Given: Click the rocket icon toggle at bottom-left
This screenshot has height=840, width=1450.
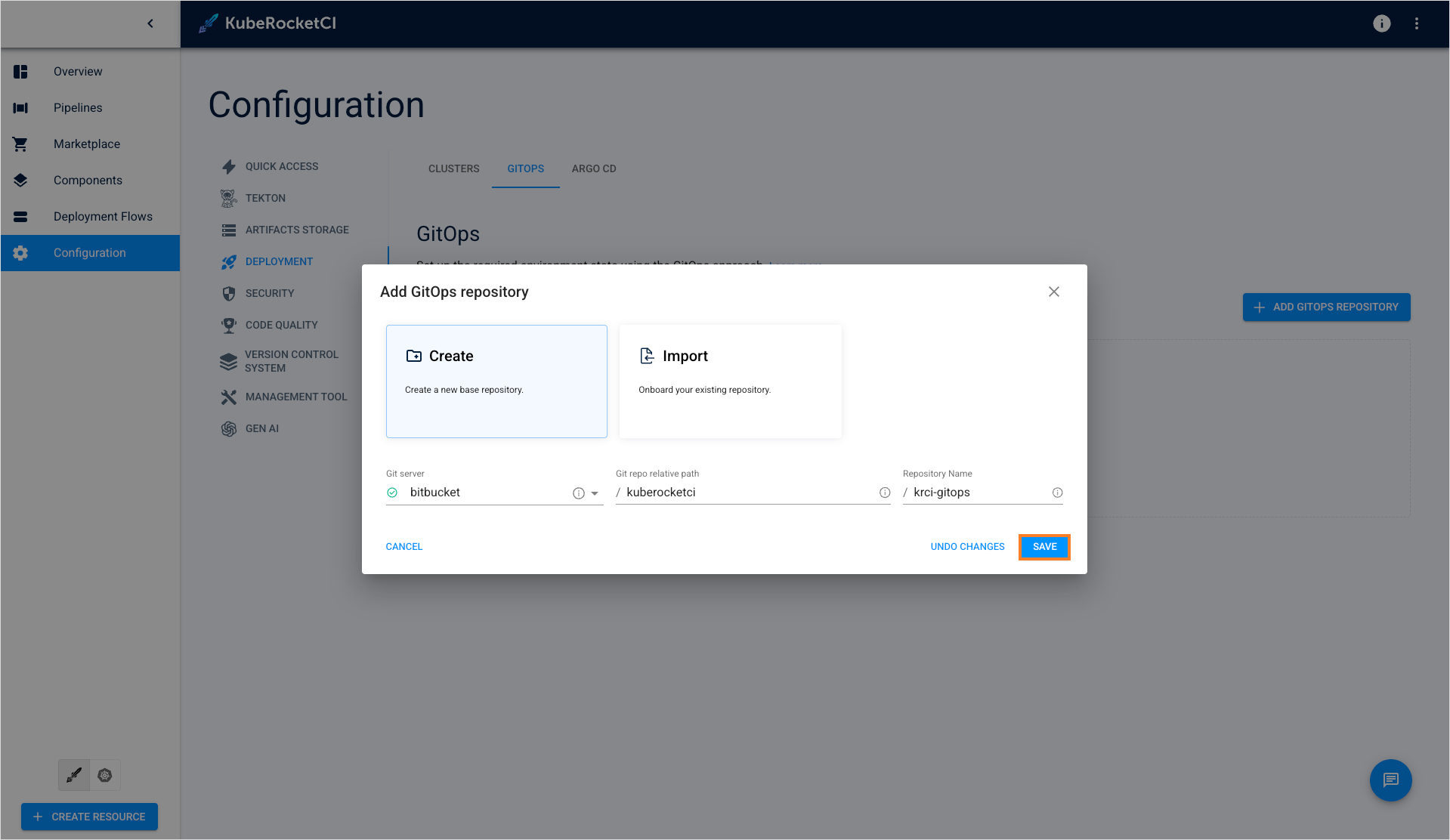Looking at the screenshot, I should [x=74, y=775].
